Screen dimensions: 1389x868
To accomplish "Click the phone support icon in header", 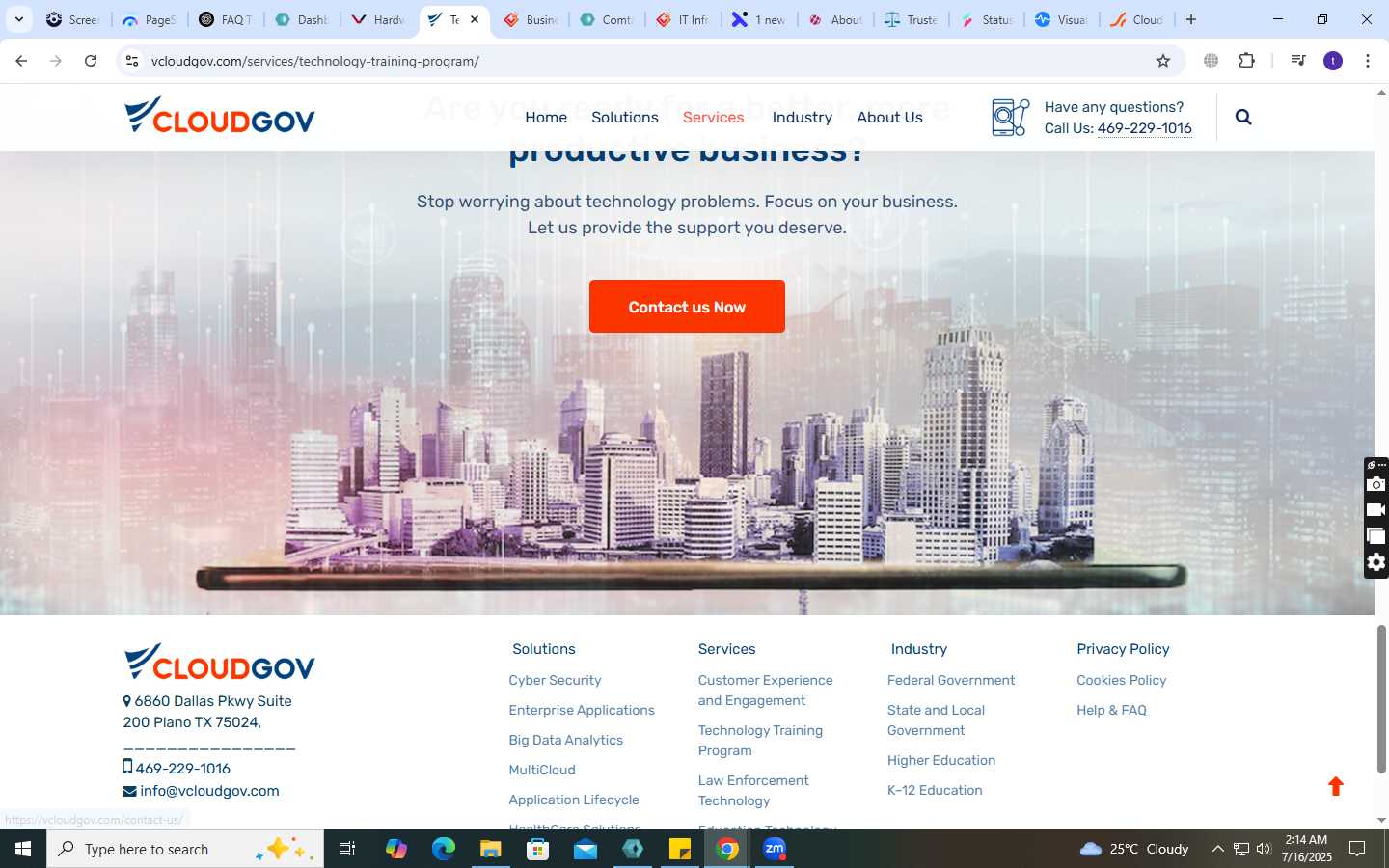I will 1010,117.
